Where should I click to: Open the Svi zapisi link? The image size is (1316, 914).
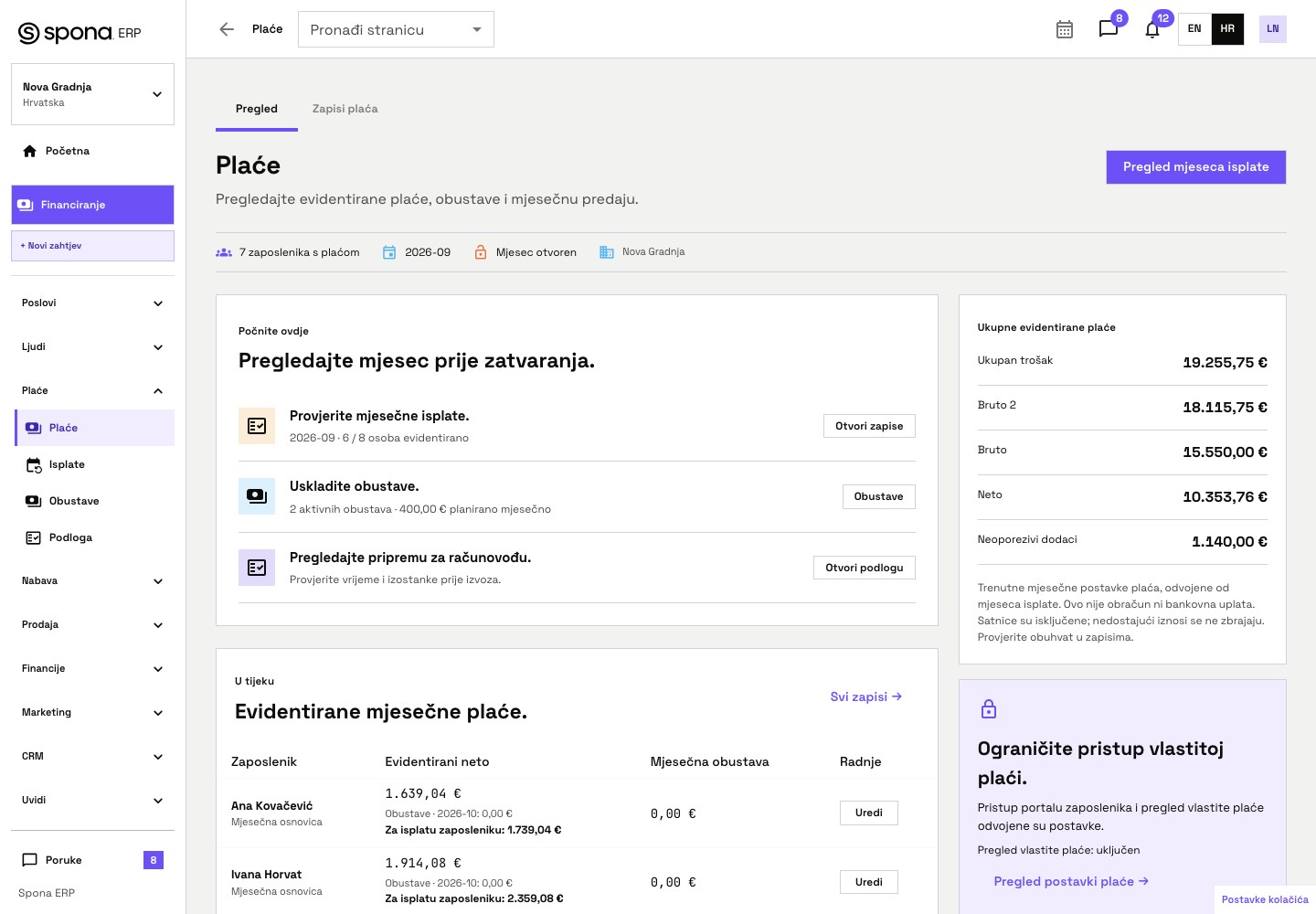coord(866,696)
